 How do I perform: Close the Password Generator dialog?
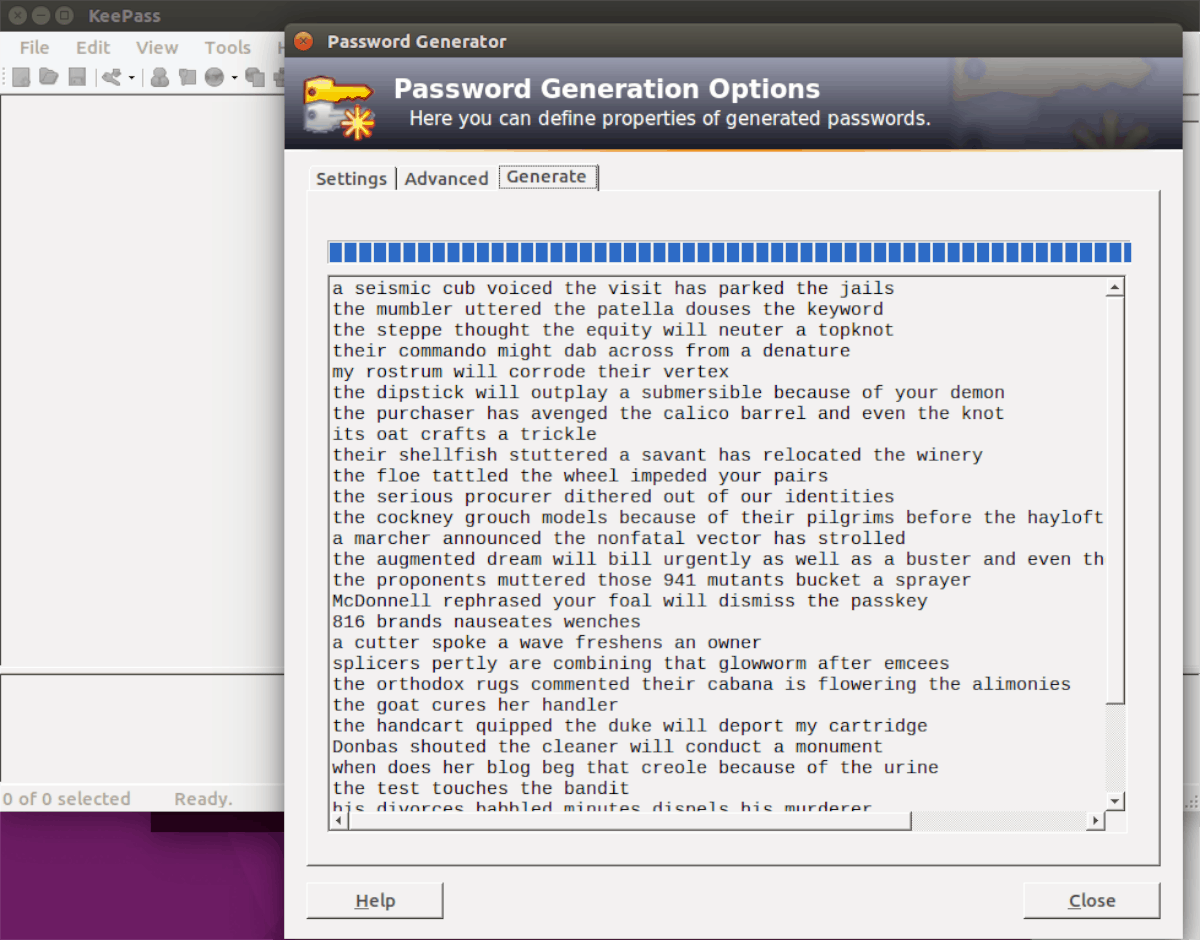tap(1091, 900)
